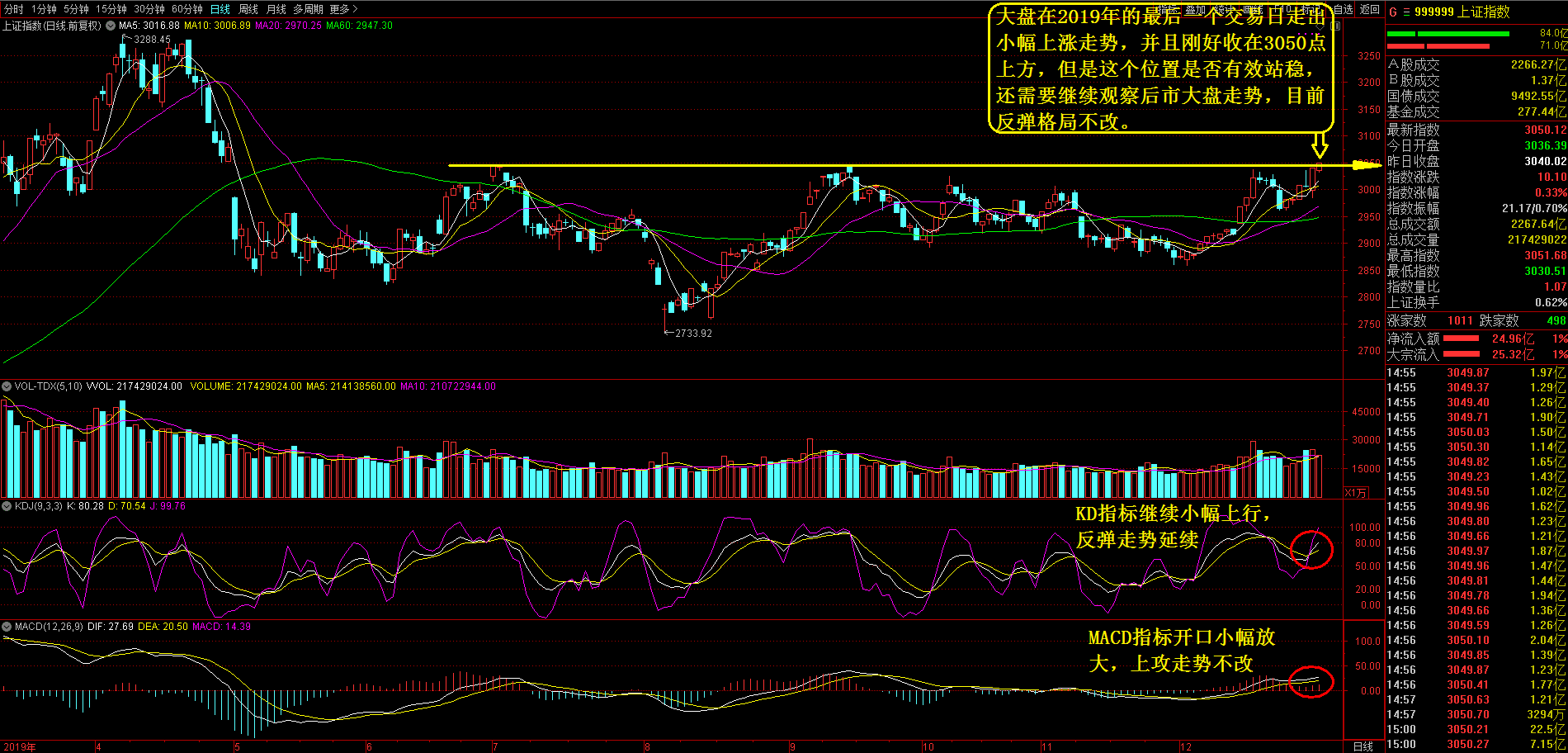Image resolution: width=1568 pixels, height=753 pixels.
Task: Click the 3288.45 high price label
Action: (152, 39)
